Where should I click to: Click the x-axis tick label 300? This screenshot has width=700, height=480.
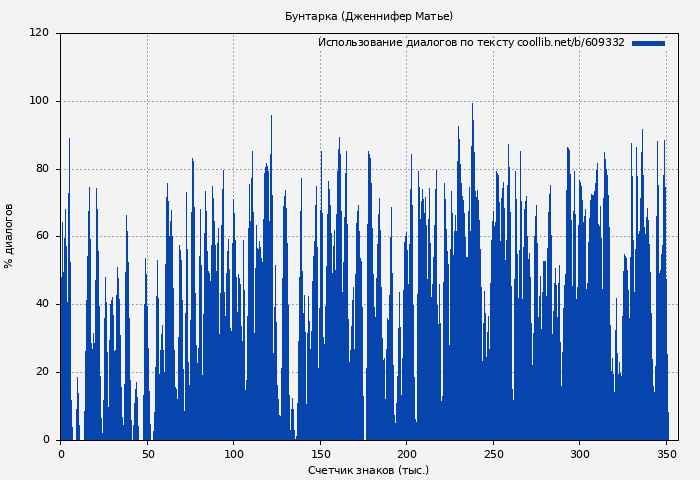click(x=580, y=454)
